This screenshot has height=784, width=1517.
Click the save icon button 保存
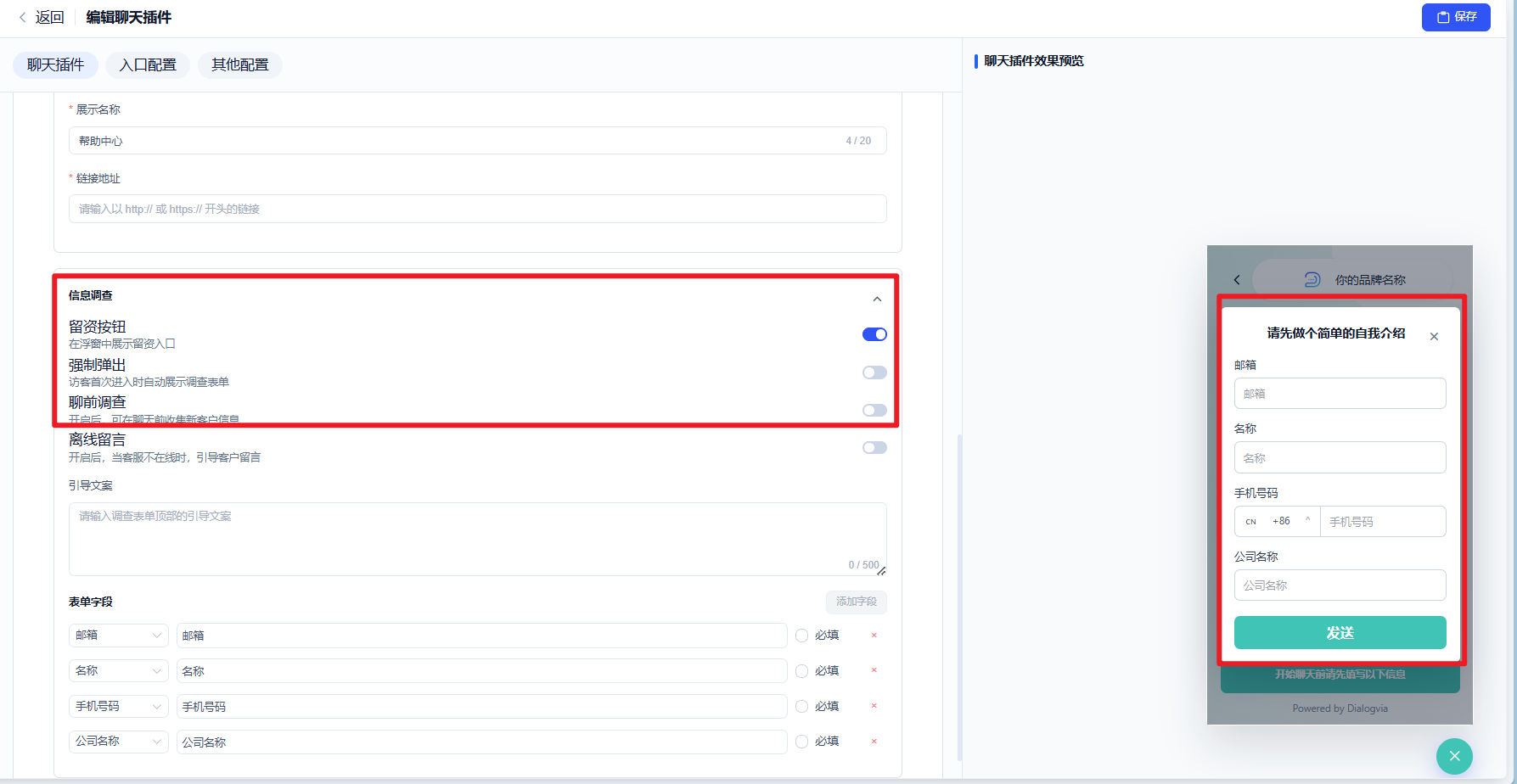1456,17
